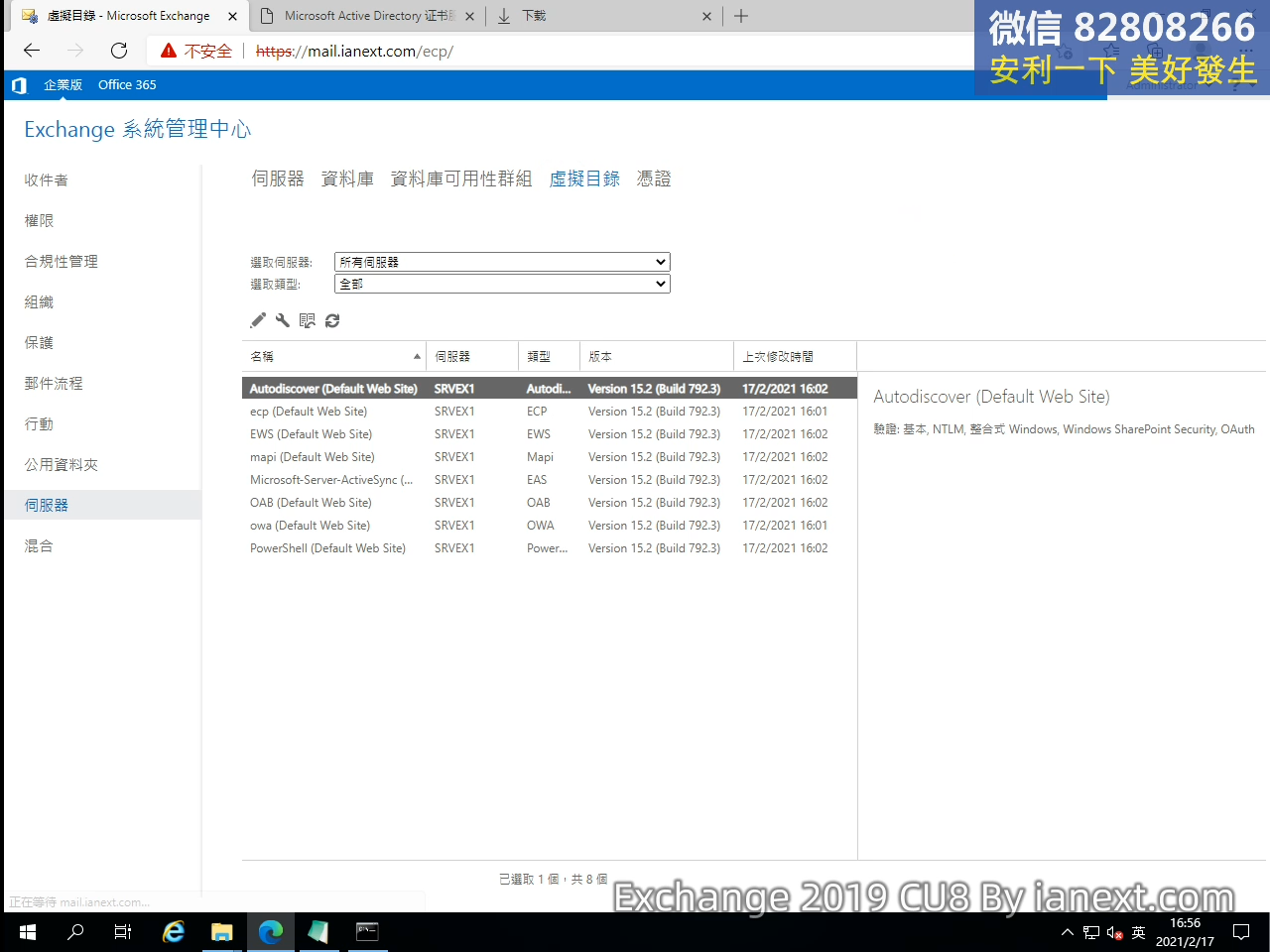
Task: Click the muted volume tray icon
Action: [1115, 932]
